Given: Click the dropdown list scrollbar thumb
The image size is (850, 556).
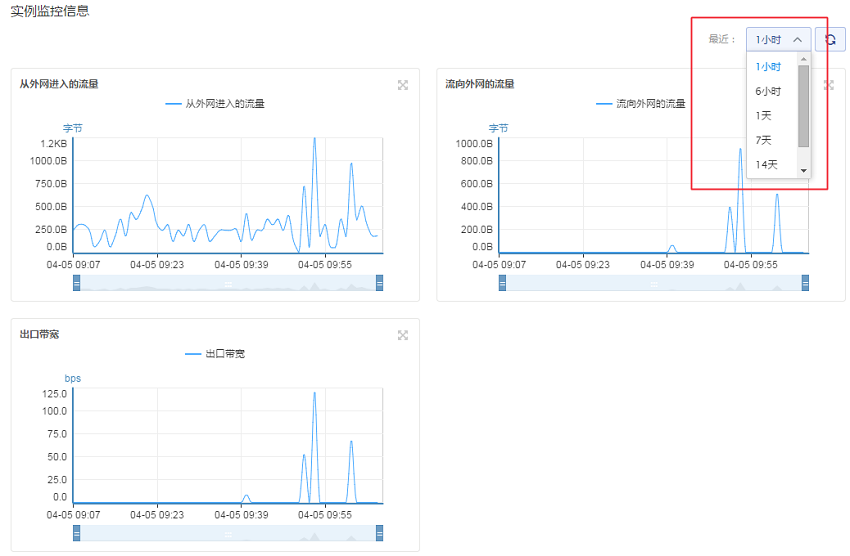Looking at the screenshot, I should 804,106.
